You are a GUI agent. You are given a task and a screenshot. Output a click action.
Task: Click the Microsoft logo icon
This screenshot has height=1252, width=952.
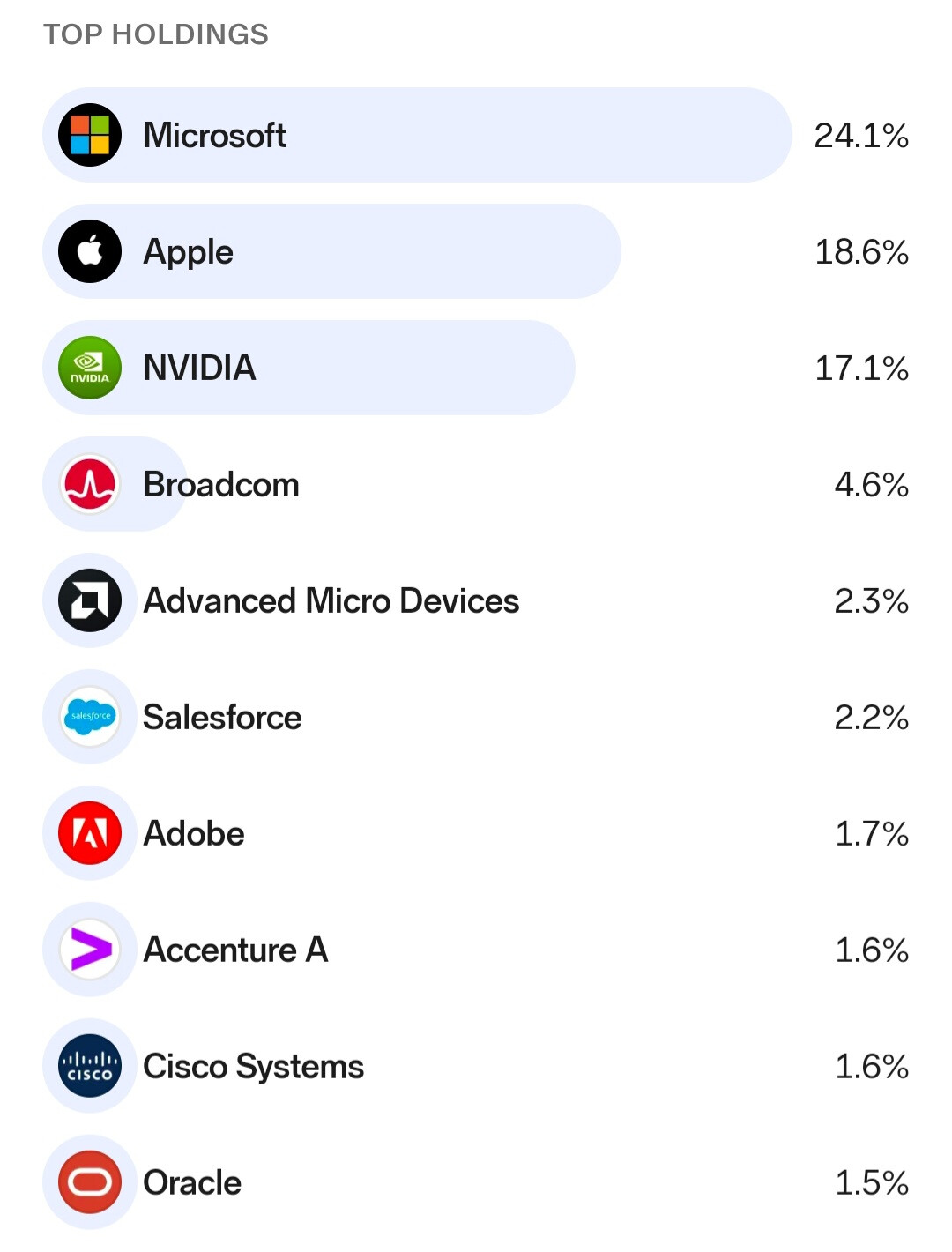[90, 135]
